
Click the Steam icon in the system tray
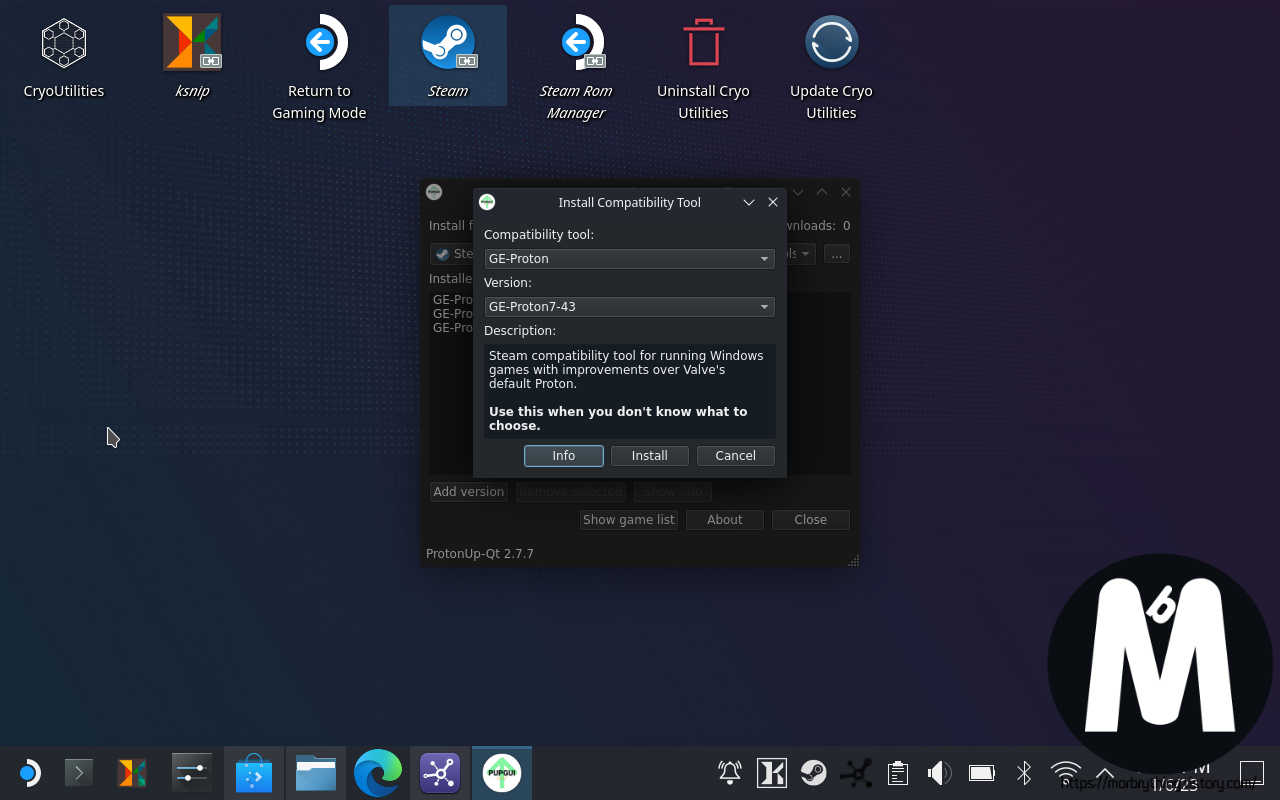tap(813, 773)
